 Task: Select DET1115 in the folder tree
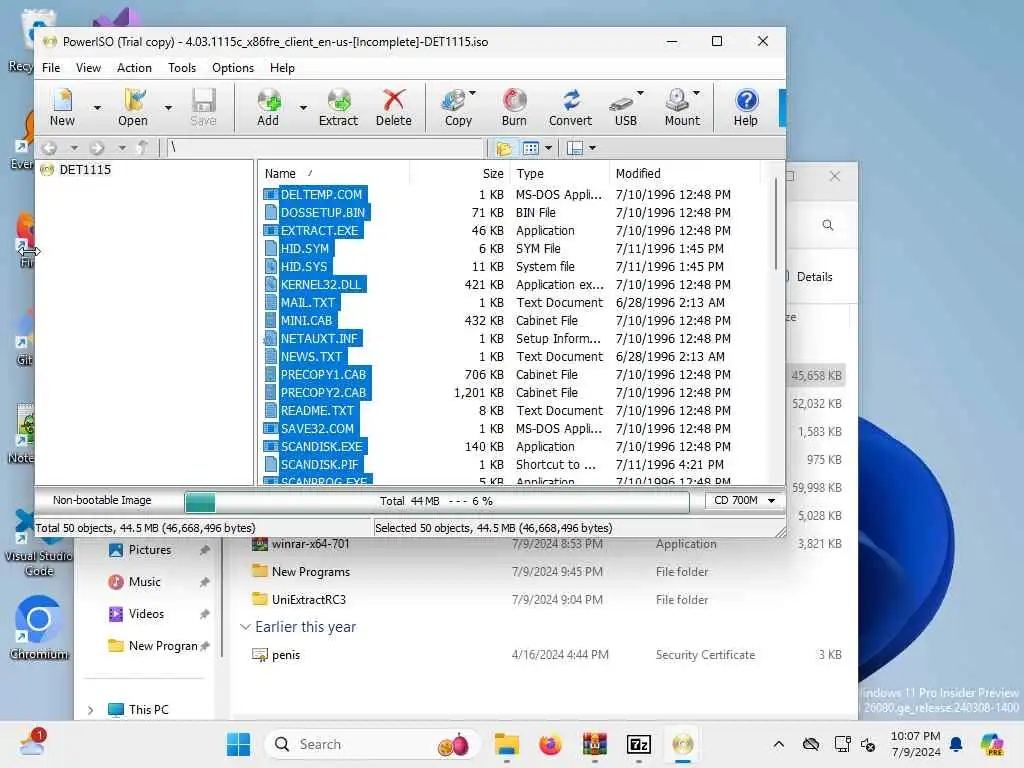85,170
